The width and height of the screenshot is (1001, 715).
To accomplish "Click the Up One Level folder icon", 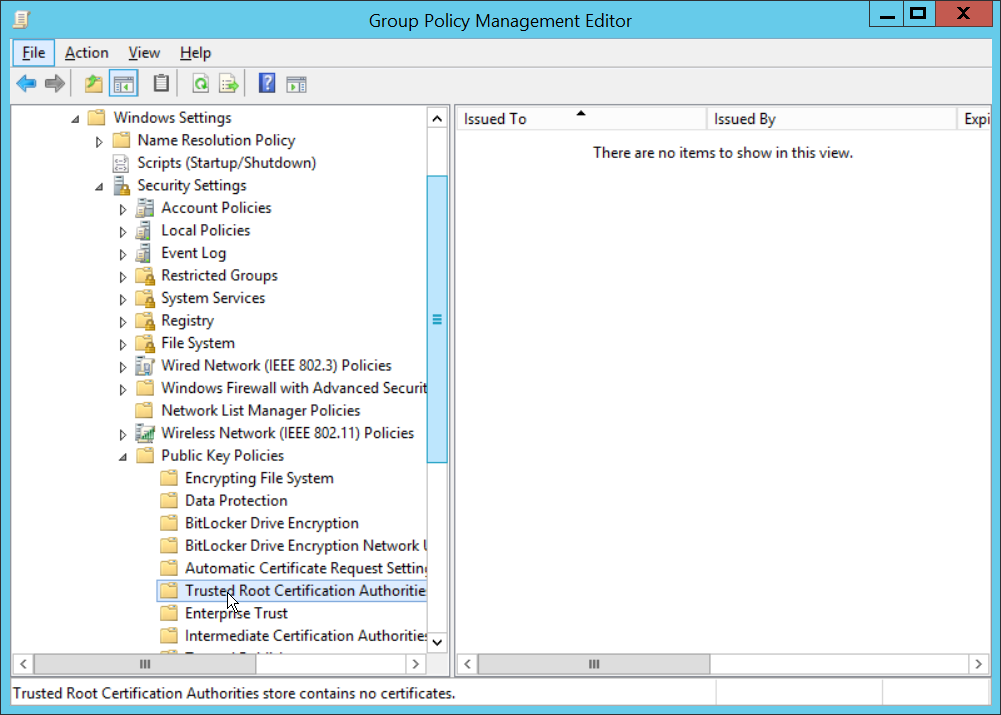I will (x=93, y=84).
